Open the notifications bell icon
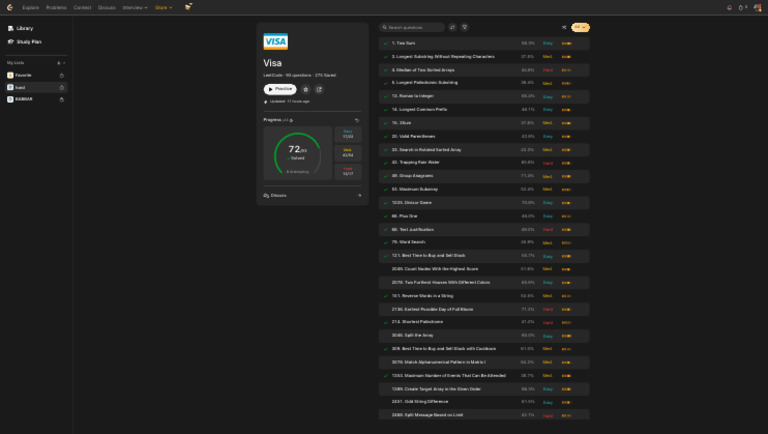 (729, 7)
